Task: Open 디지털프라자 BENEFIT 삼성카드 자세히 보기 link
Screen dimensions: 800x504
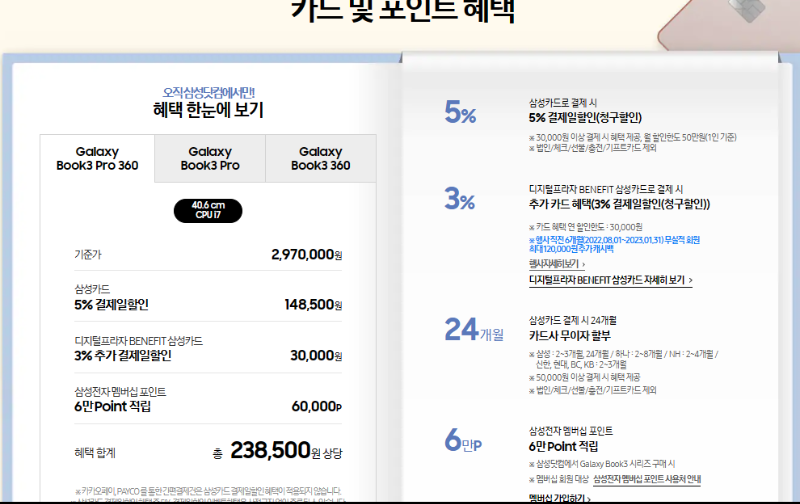Action: point(610,280)
